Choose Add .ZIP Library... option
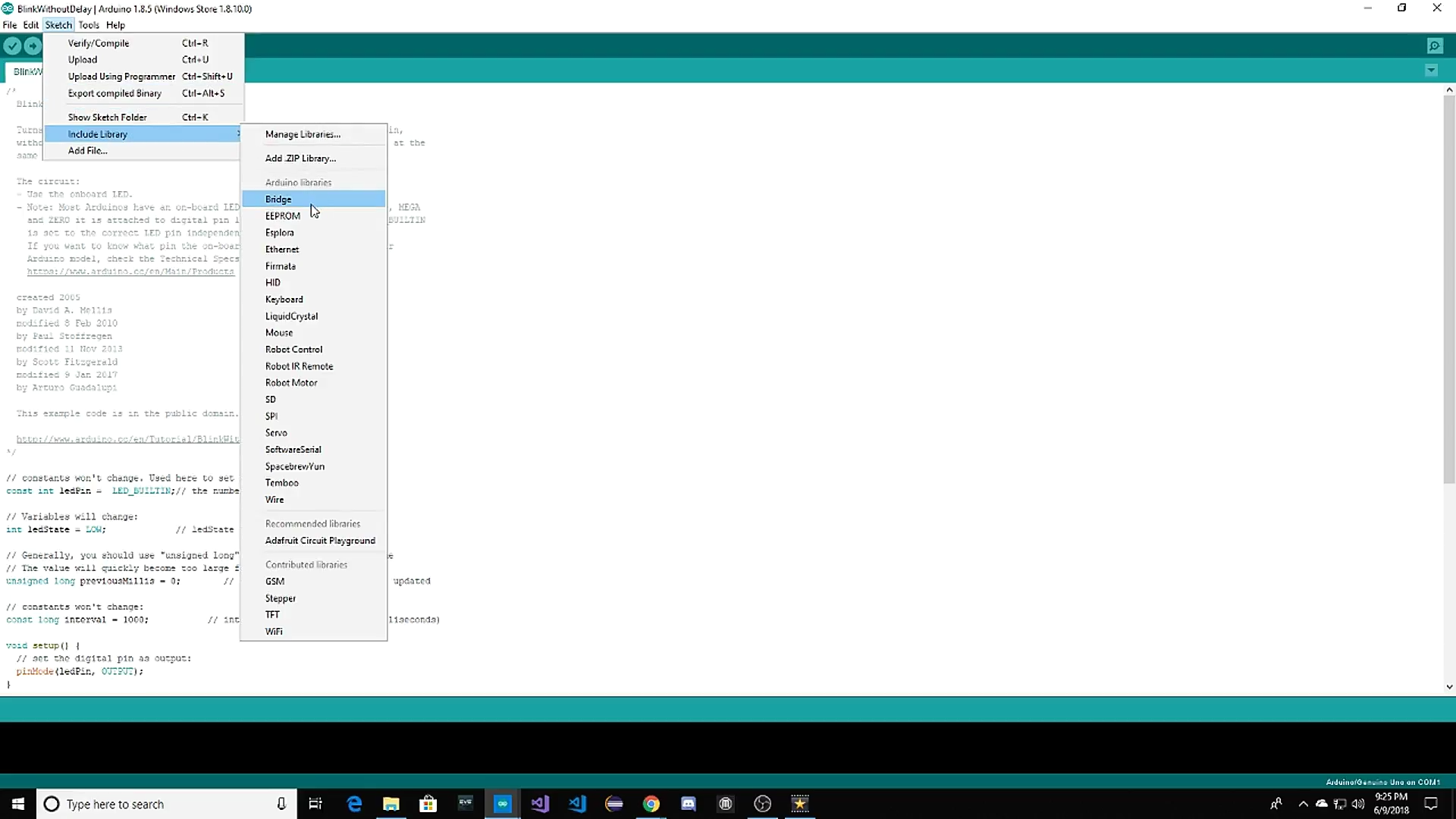 click(300, 158)
